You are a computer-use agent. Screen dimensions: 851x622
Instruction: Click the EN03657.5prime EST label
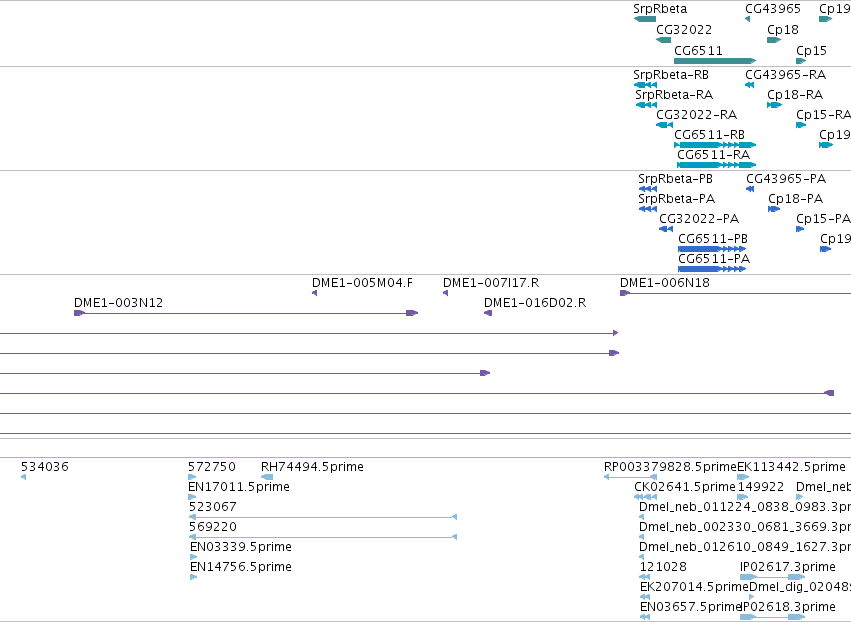click(691, 607)
